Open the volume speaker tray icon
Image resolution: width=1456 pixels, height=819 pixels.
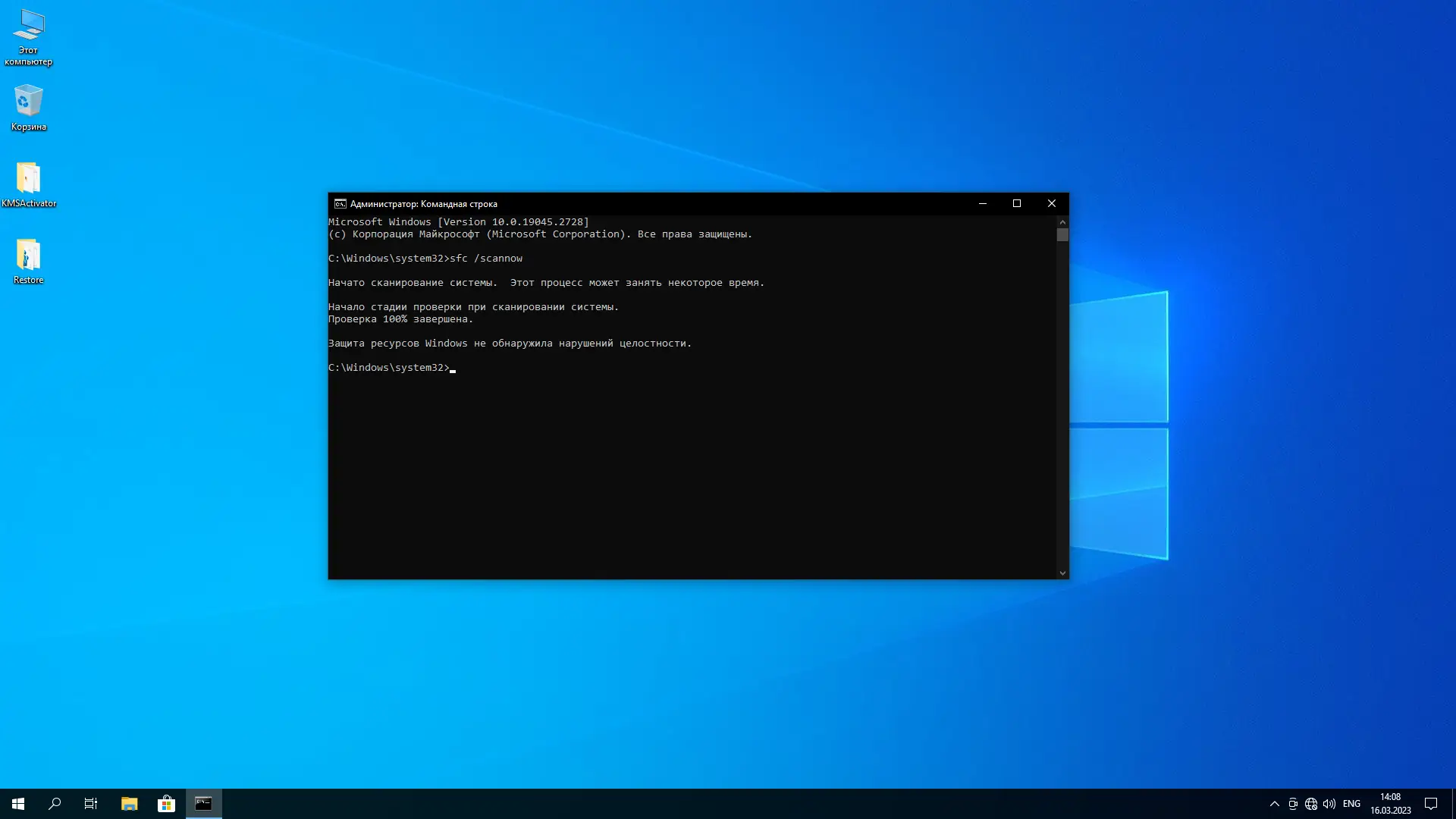(x=1329, y=804)
